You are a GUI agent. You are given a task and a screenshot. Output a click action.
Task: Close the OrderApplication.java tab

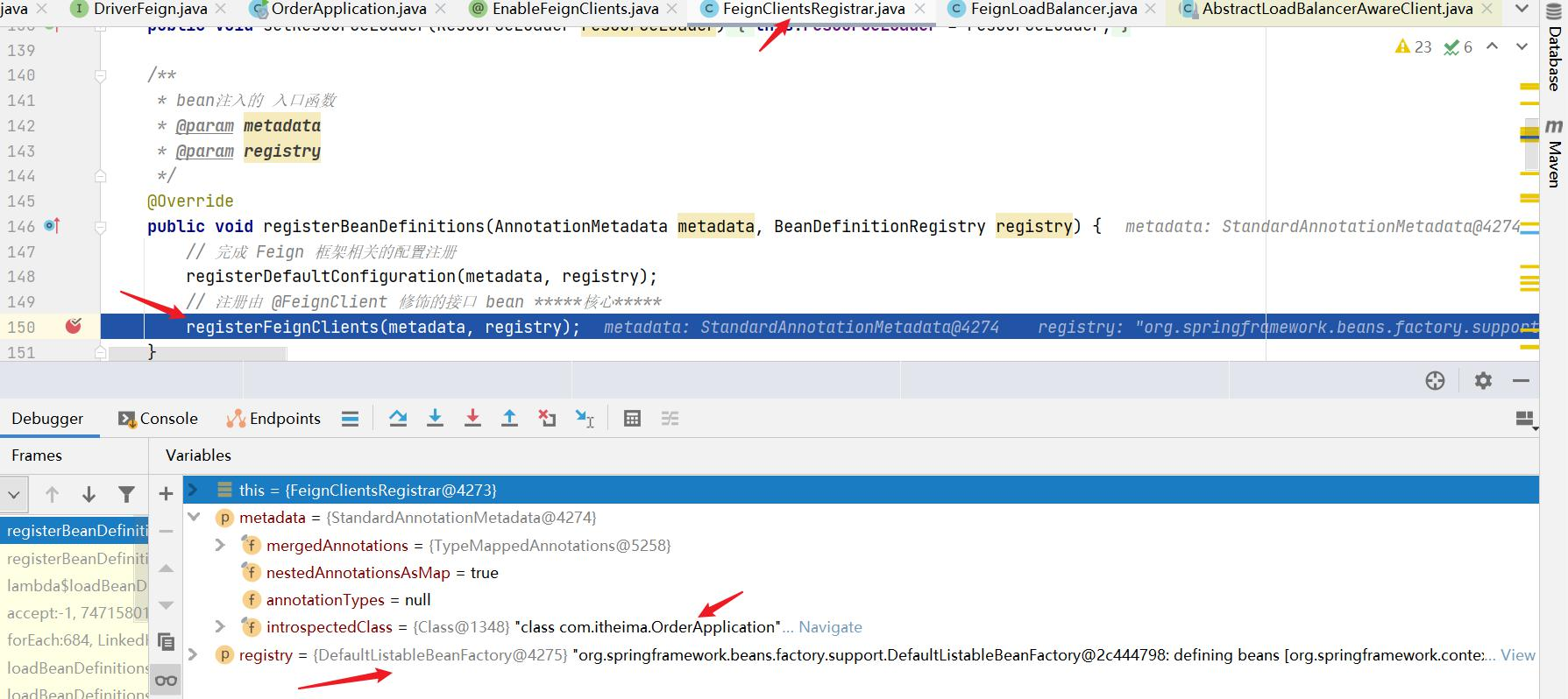click(x=440, y=9)
